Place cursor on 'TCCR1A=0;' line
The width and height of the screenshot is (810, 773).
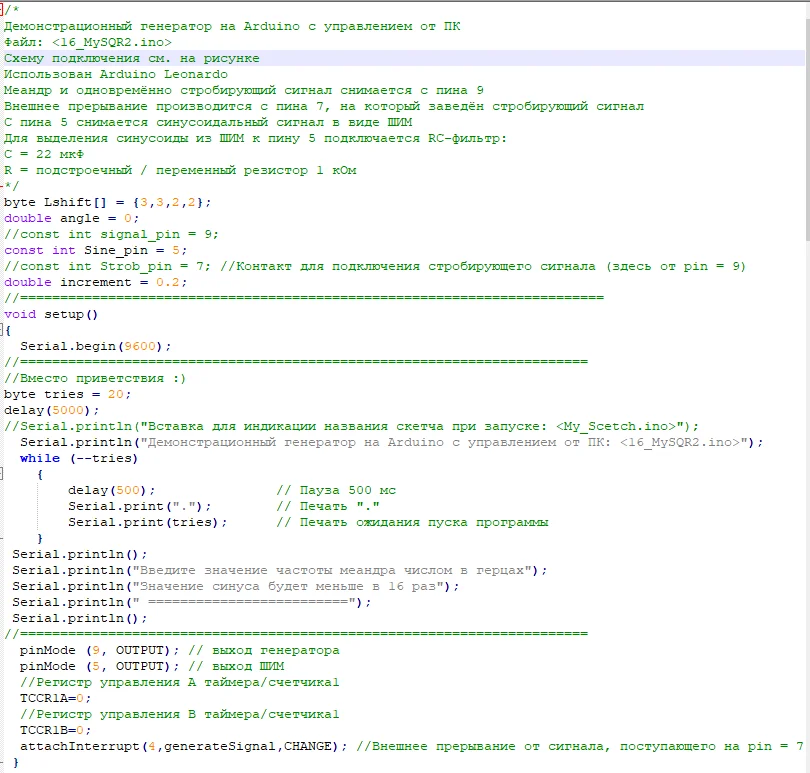[x=55, y=698]
